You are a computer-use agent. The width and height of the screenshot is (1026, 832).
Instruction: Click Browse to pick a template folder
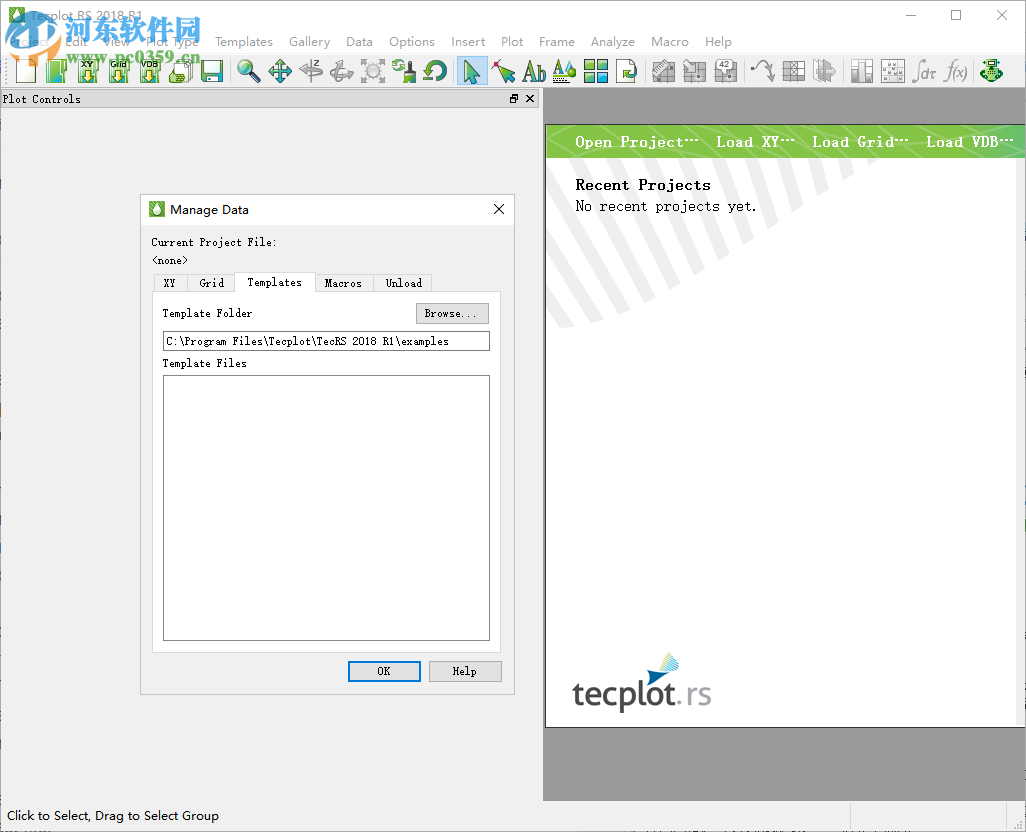tap(452, 313)
